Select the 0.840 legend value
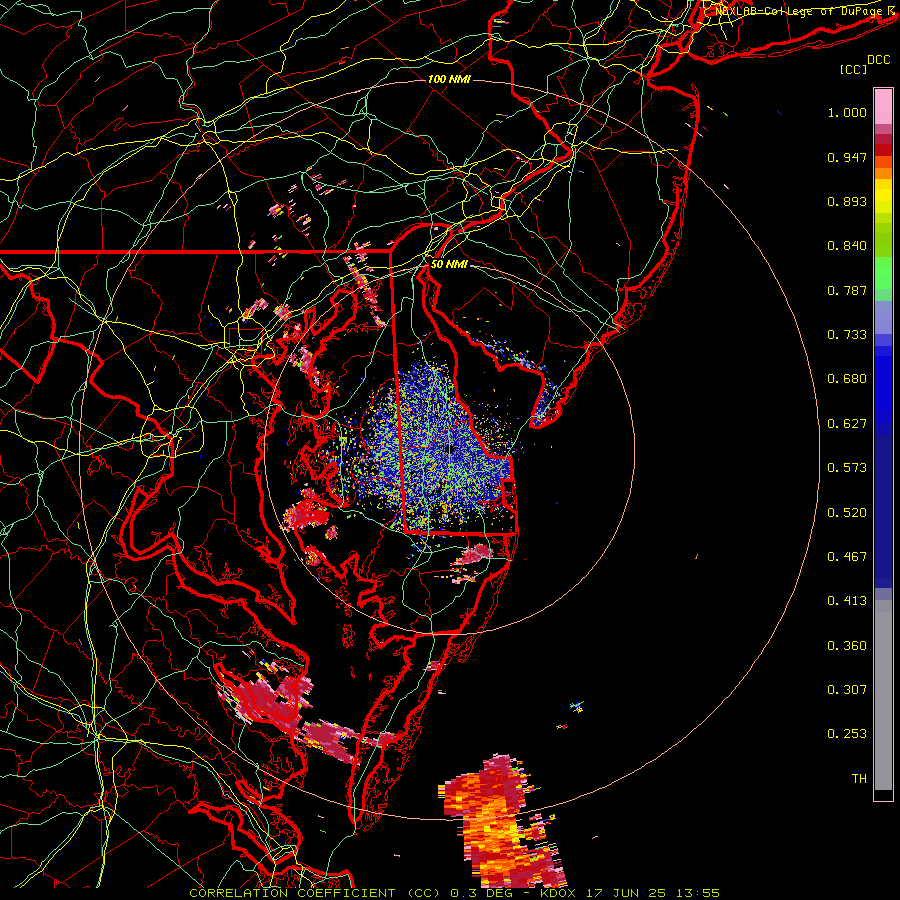The width and height of the screenshot is (900, 900). click(847, 246)
